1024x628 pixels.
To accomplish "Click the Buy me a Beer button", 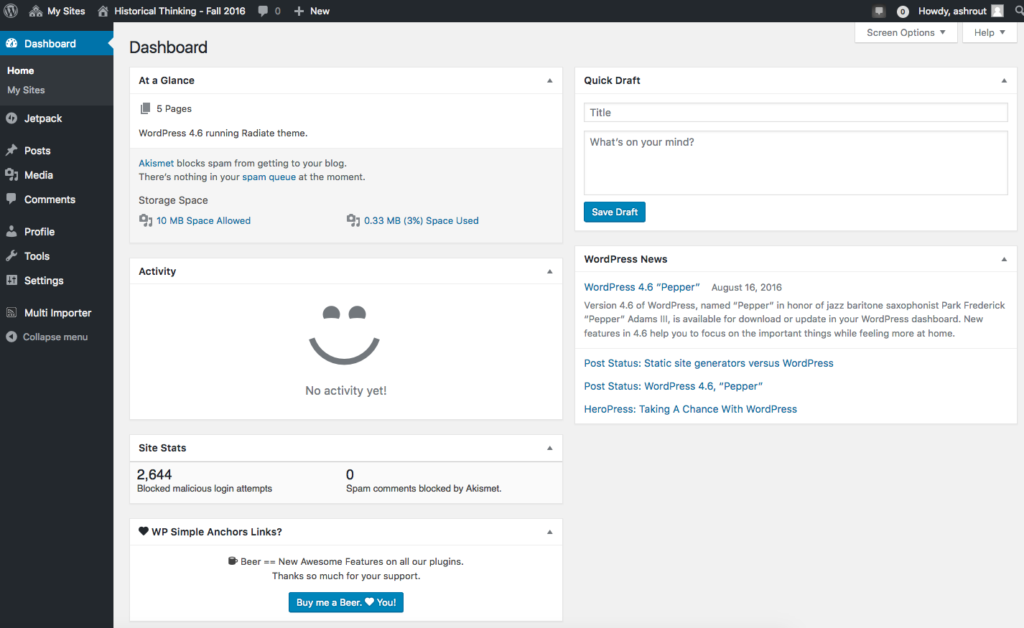I will coord(346,603).
